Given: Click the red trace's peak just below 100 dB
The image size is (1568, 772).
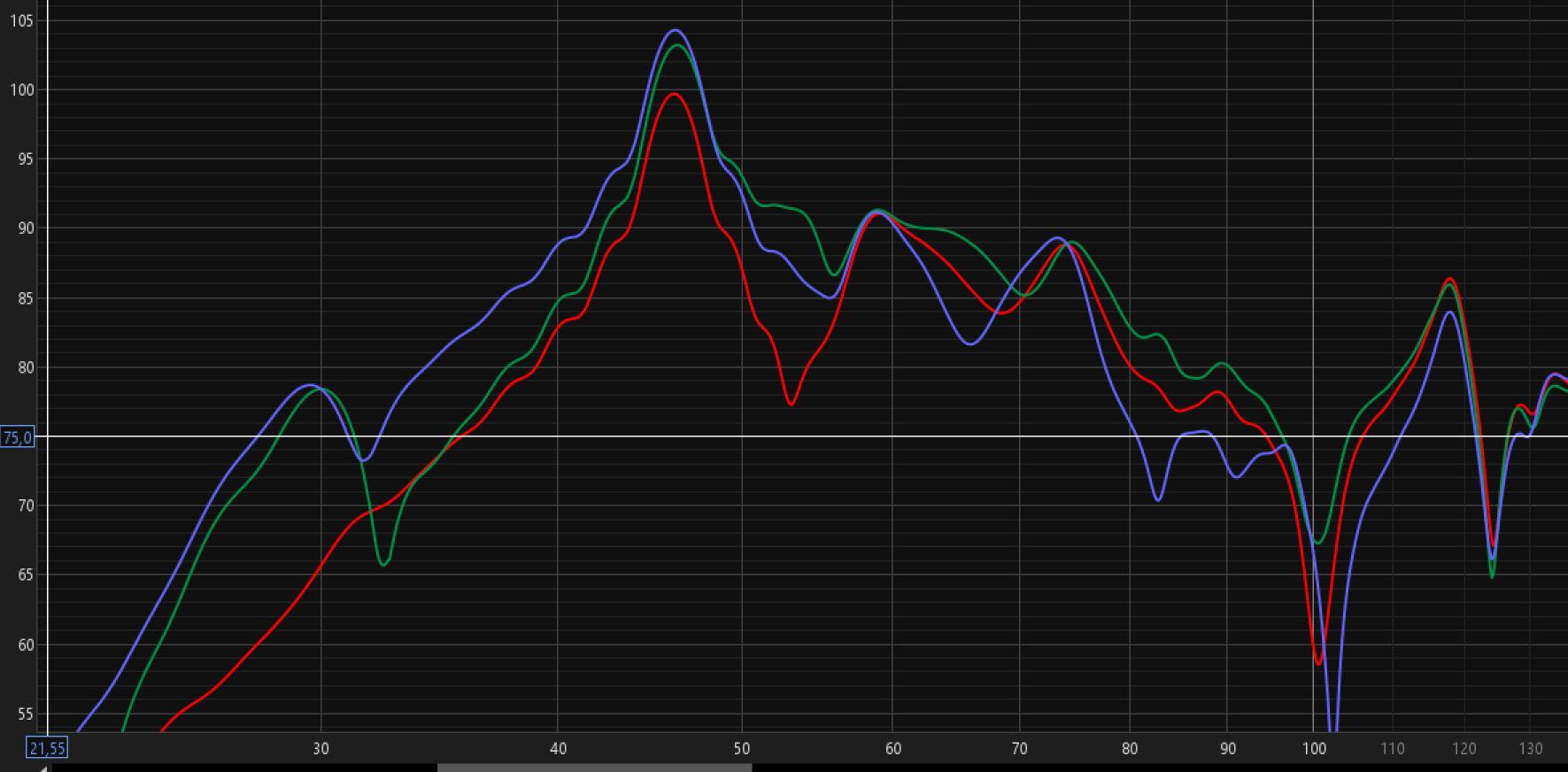Looking at the screenshot, I should (x=675, y=94).
